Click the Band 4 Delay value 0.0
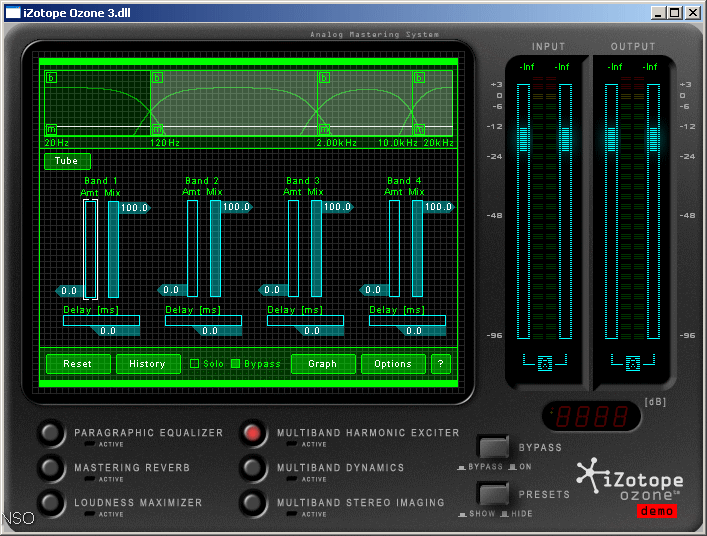The image size is (707, 536). (x=413, y=331)
